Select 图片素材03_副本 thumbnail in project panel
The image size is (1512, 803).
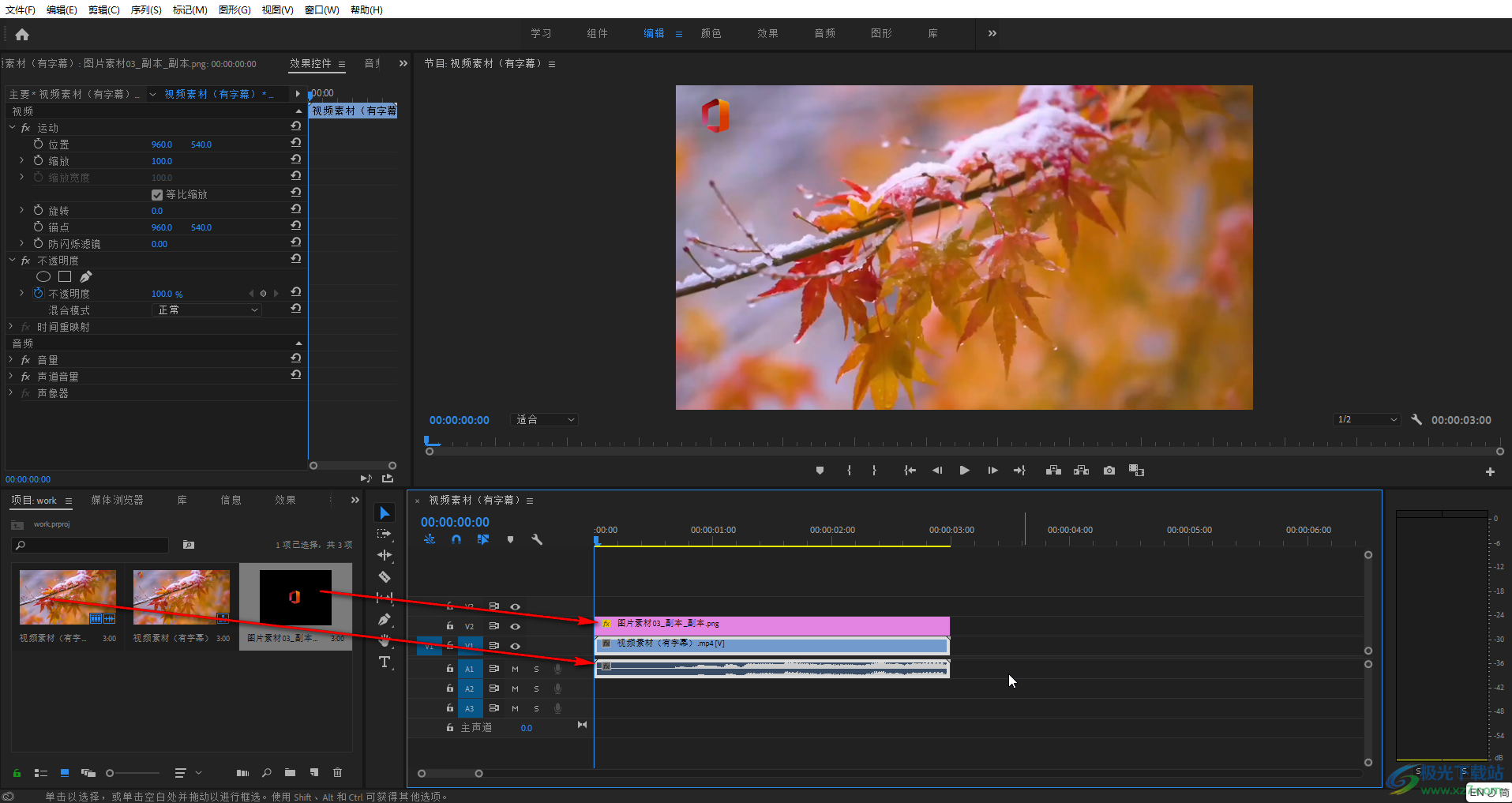(295, 598)
